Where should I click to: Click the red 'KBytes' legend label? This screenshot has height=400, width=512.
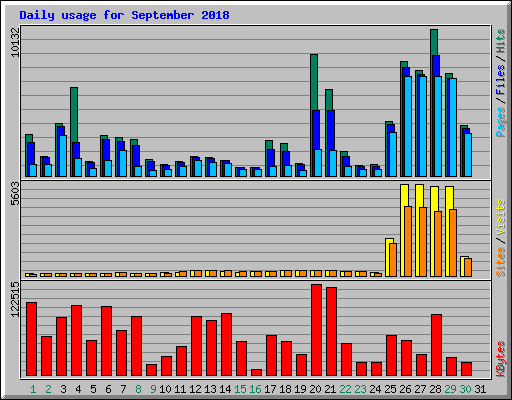[500, 359]
